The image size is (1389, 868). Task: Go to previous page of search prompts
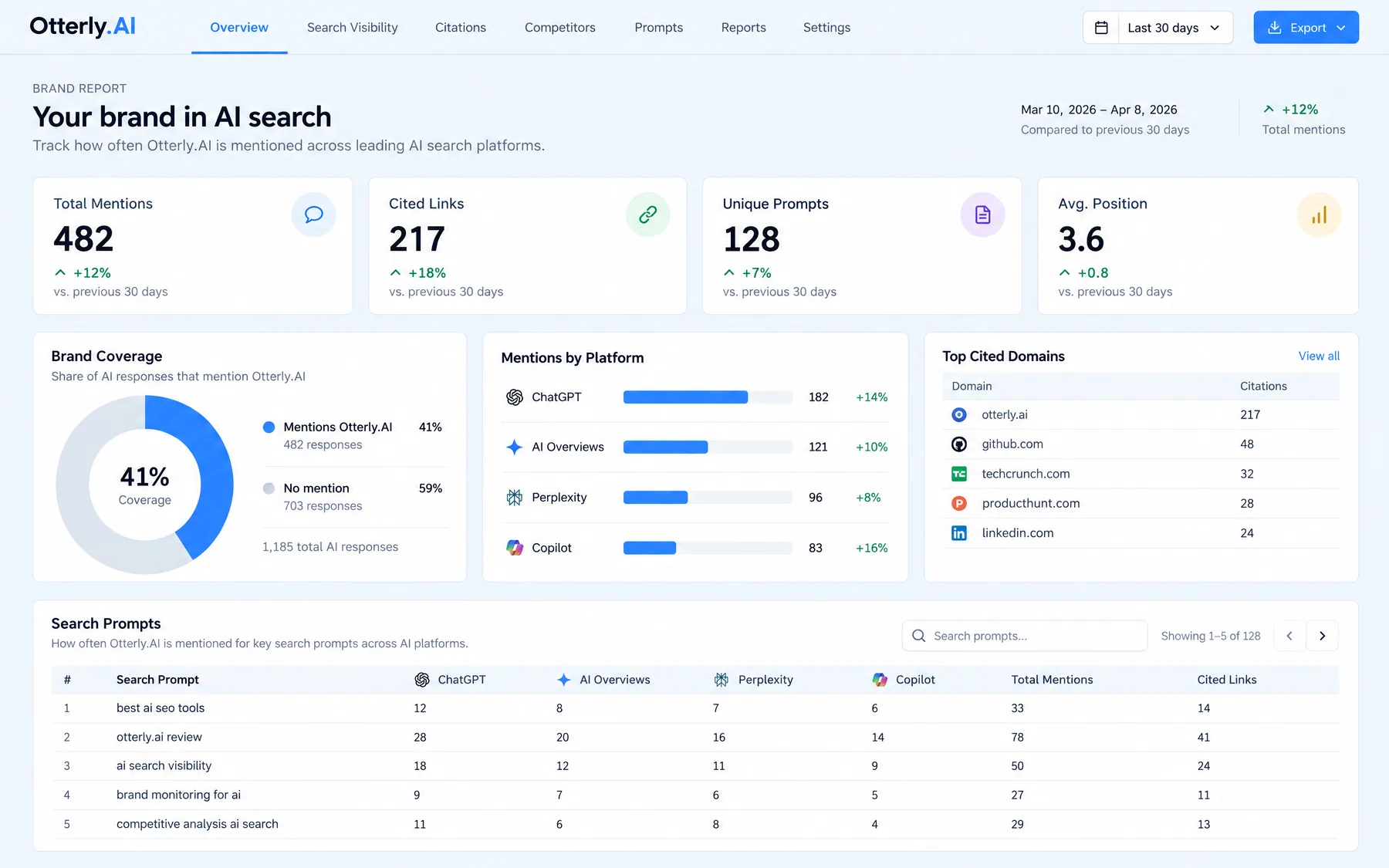tap(1289, 636)
